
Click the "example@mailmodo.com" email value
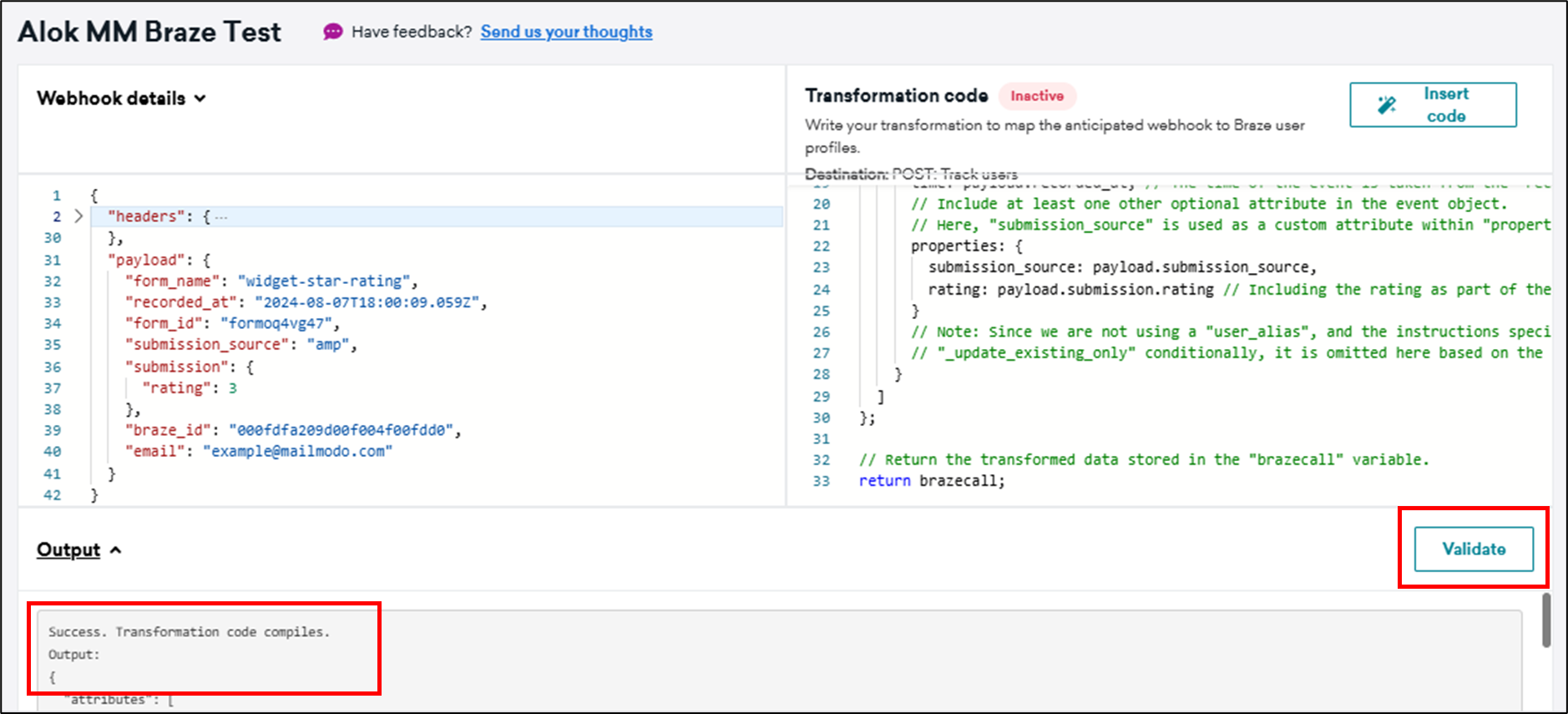click(x=297, y=451)
